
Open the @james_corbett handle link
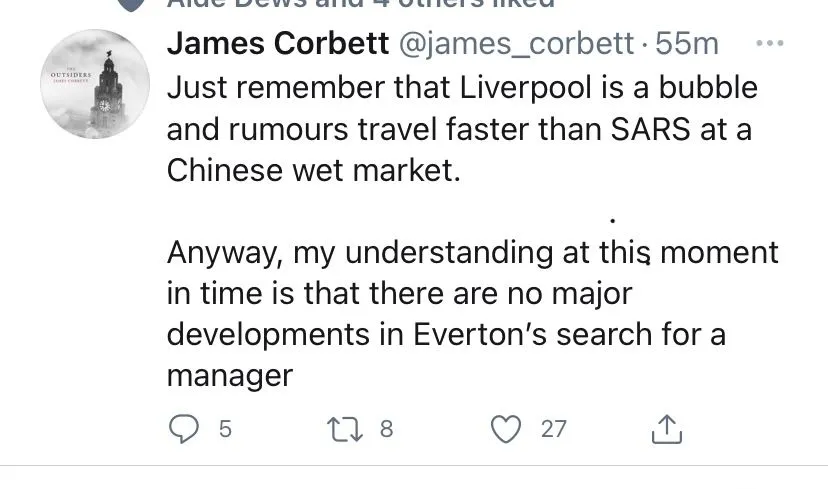pos(516,44)
